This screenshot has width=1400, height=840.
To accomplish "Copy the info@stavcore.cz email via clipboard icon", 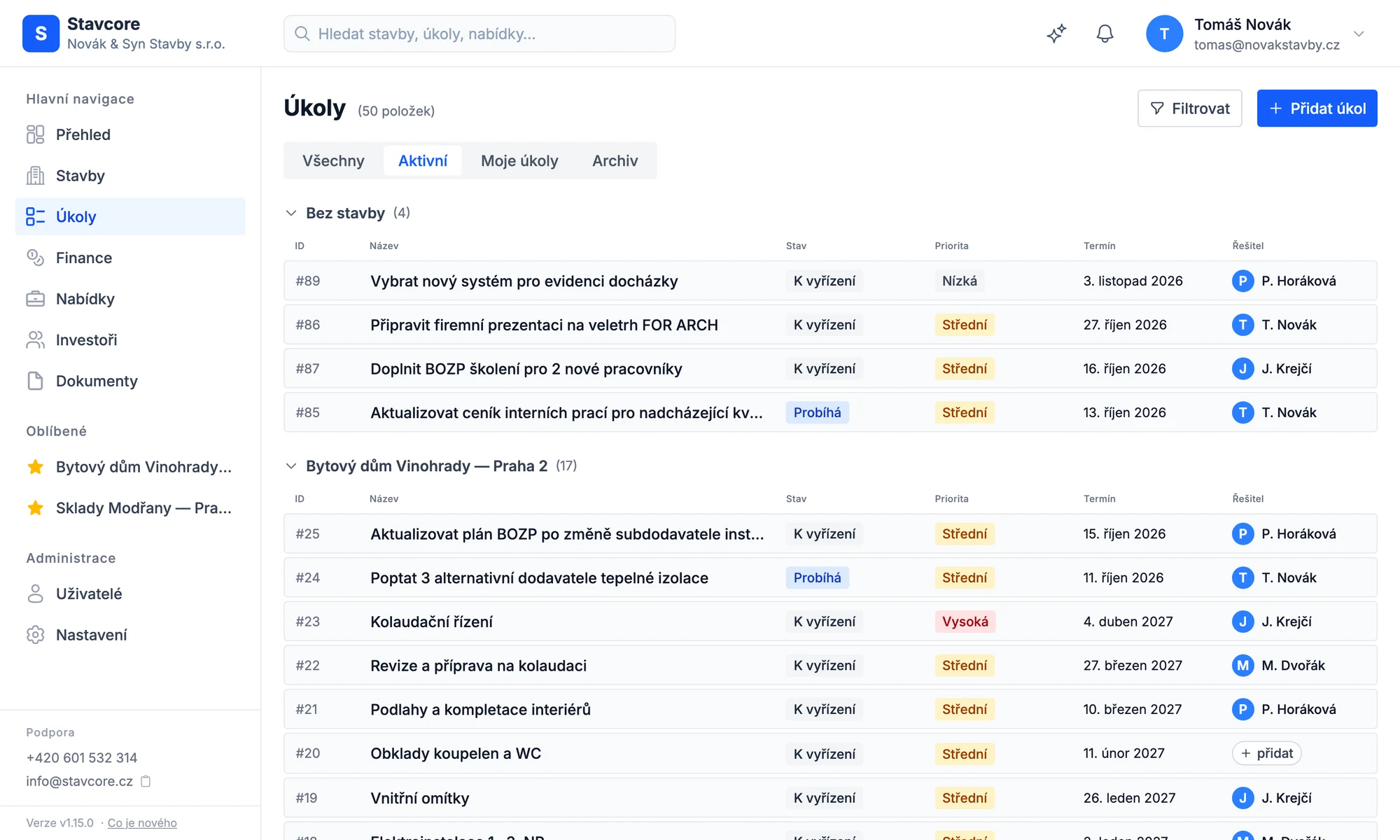I will point(146,781).
